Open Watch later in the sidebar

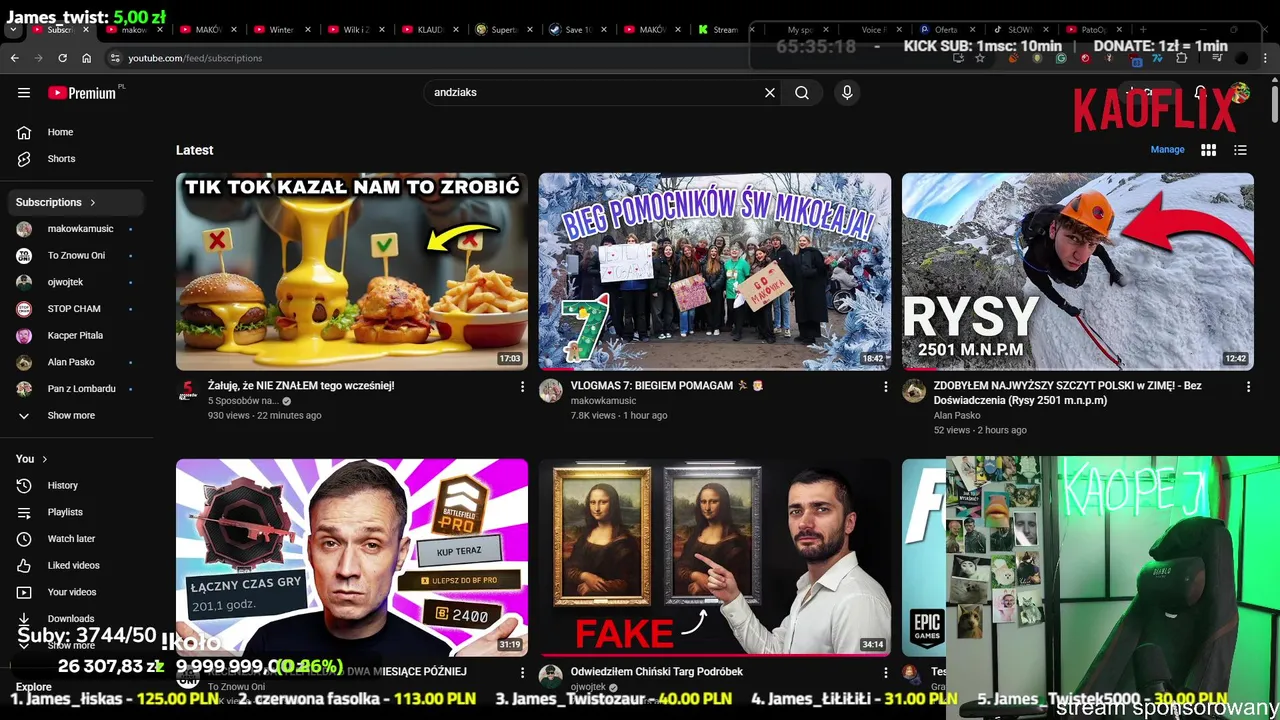click(76, 539)
